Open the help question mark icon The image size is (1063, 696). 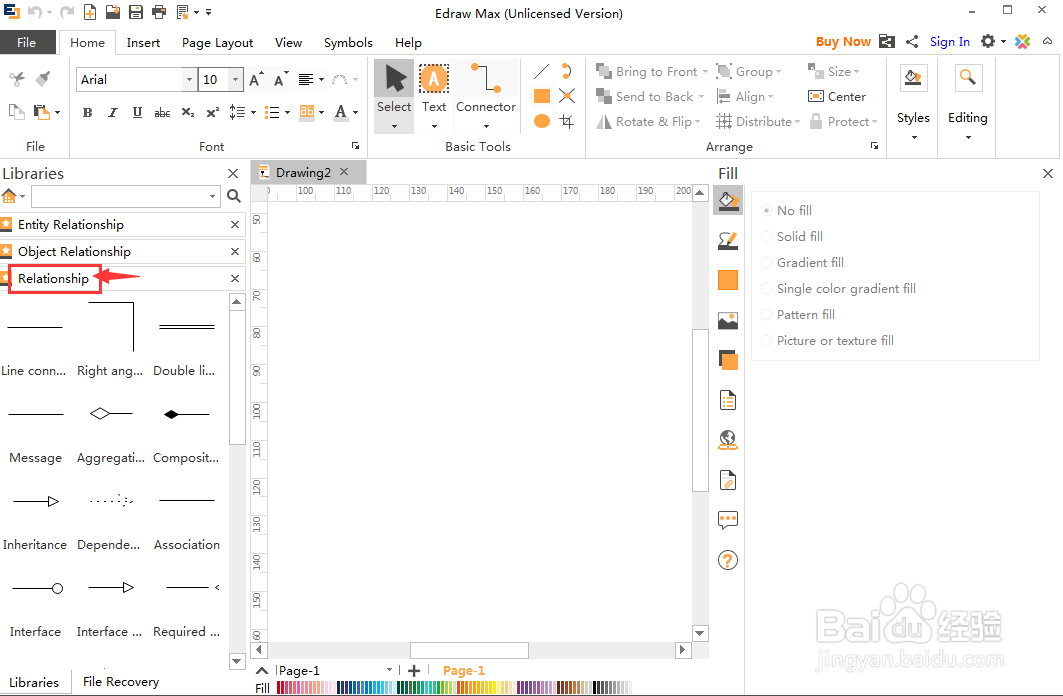(727, 560)
